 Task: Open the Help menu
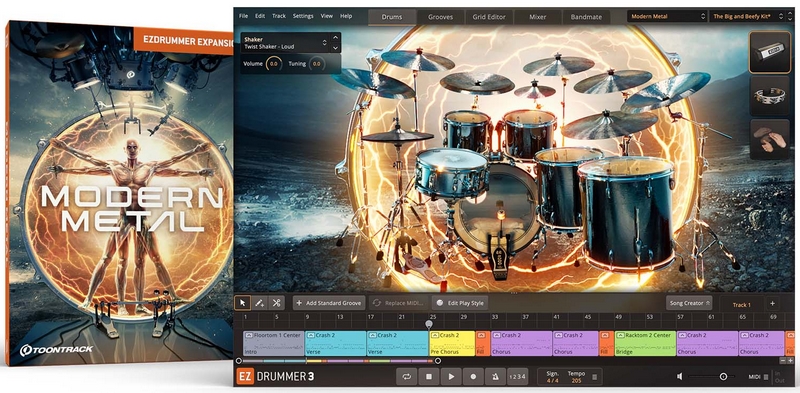pyautogui.click(x=346, y=16)
